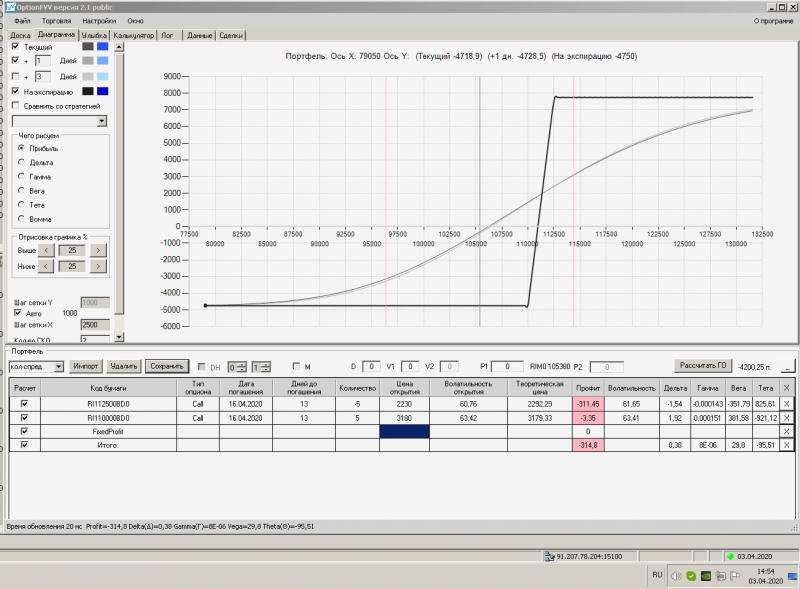Click the RU language indicator
800x589 pixels.
tap(657, 575)
